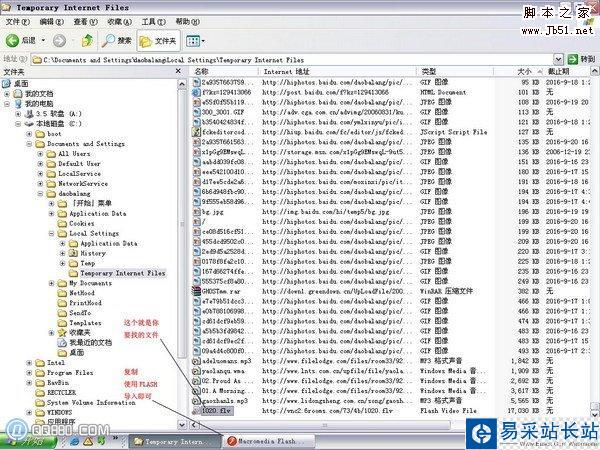Select the 收藏夹 star folder icon

coord(62,333)
